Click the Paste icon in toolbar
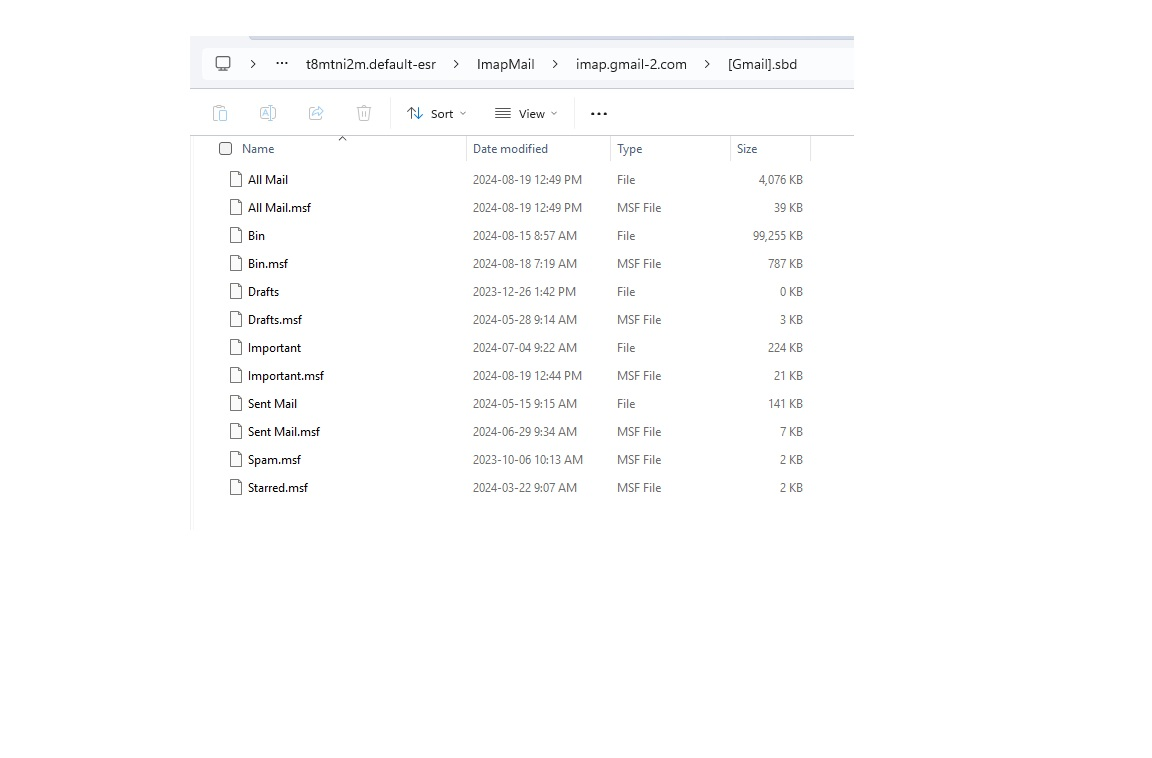This screenshot has height=758, width=1152. [220, 113]
